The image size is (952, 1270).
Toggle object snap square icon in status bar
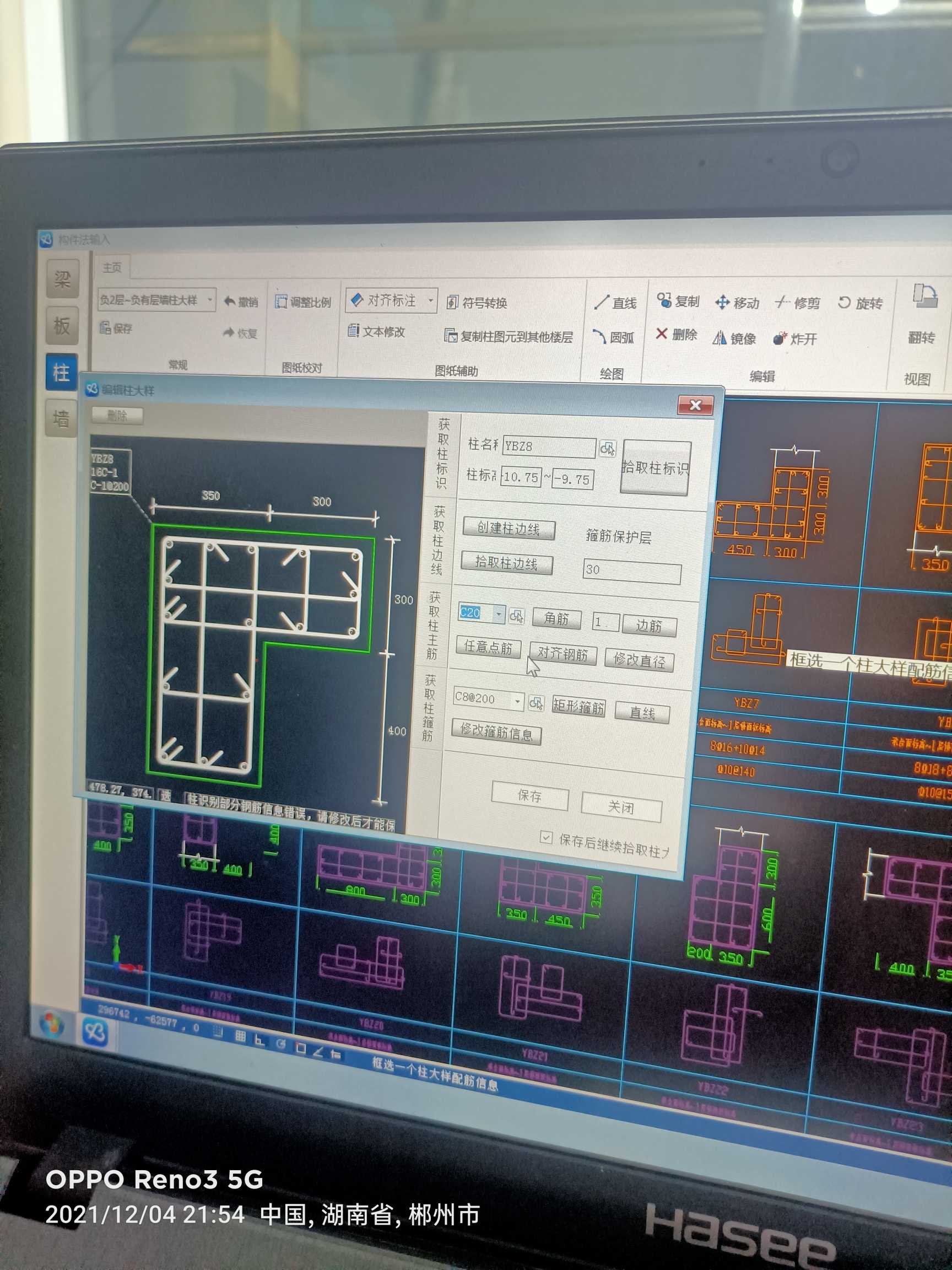pos(300,1048)
